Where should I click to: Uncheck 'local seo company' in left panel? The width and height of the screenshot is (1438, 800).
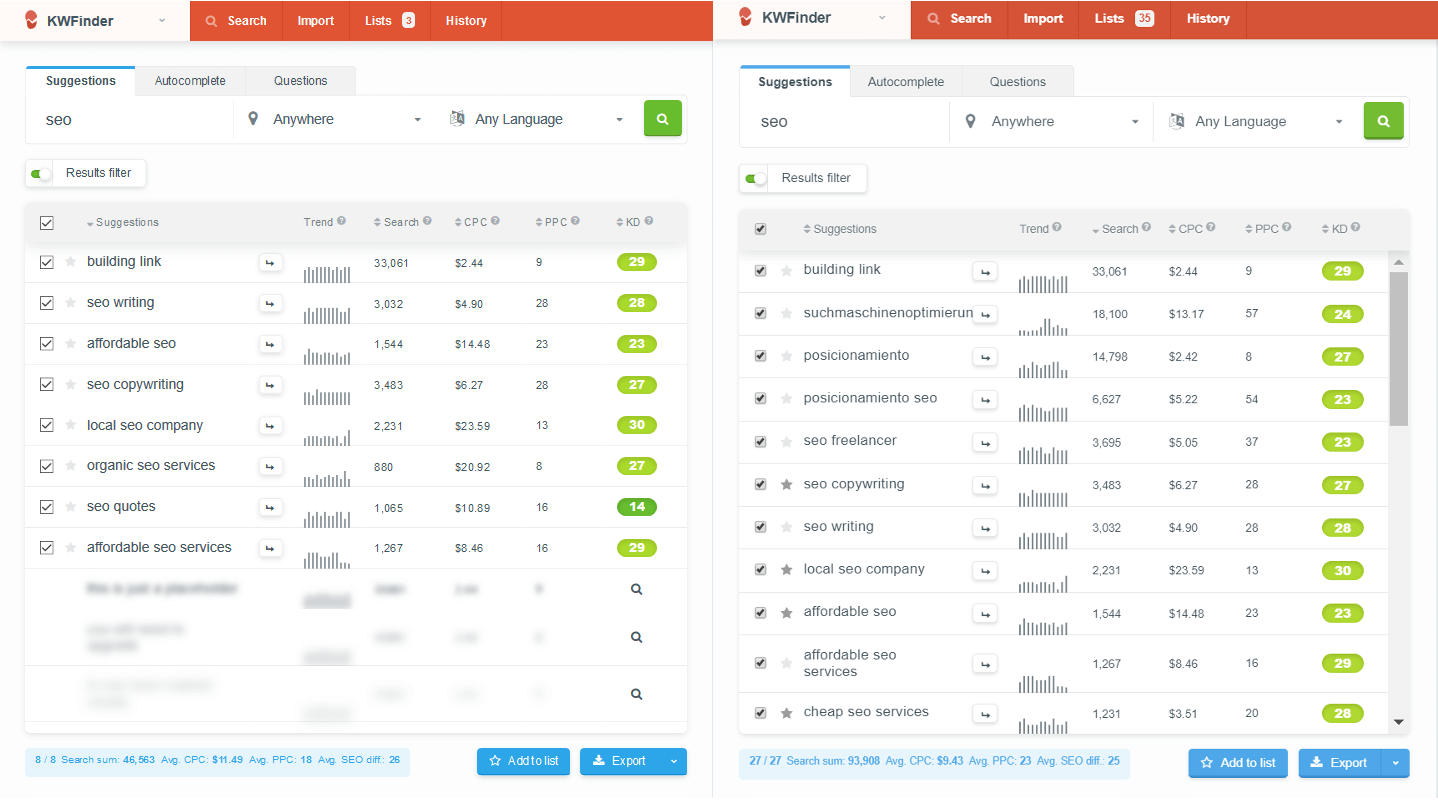point(47,426)
